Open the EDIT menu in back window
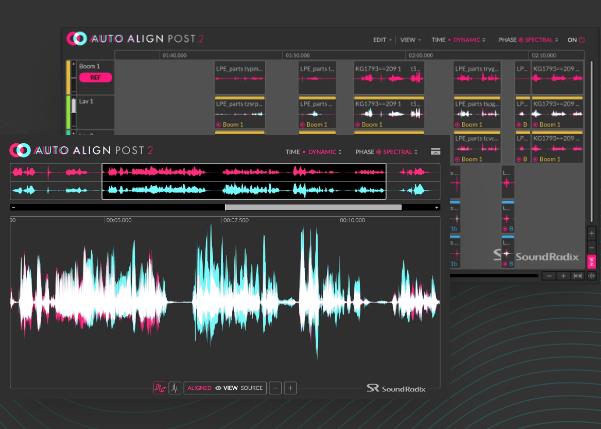Screen dimensions: 601x429 [x=382, y=40]
